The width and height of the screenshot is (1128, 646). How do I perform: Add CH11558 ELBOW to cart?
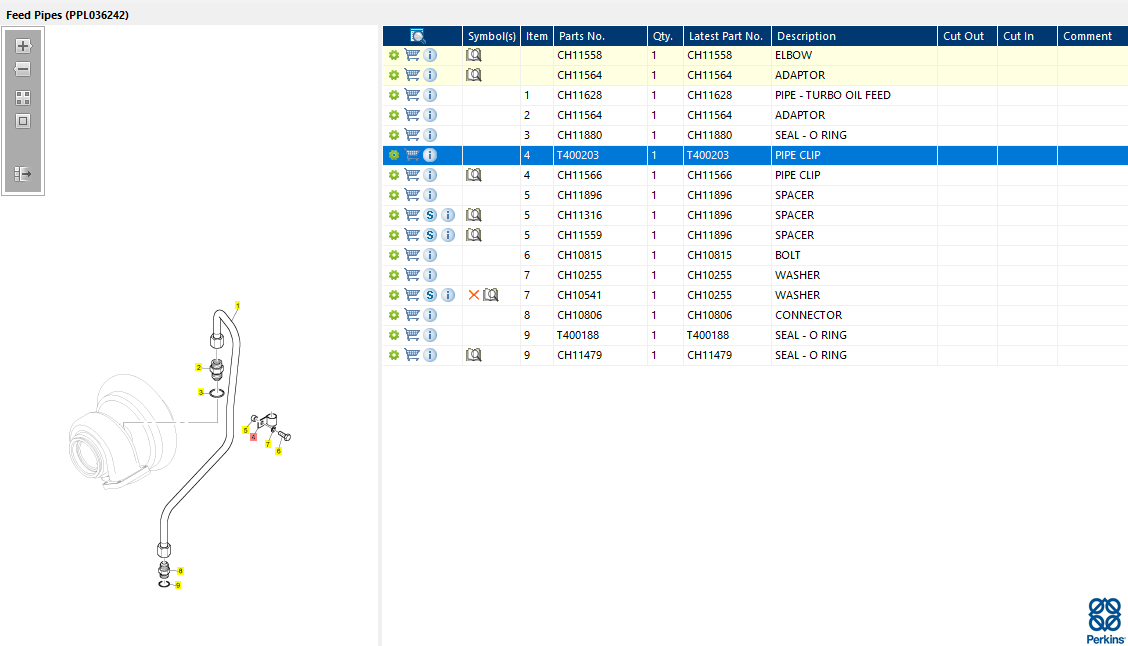(412, 55)
